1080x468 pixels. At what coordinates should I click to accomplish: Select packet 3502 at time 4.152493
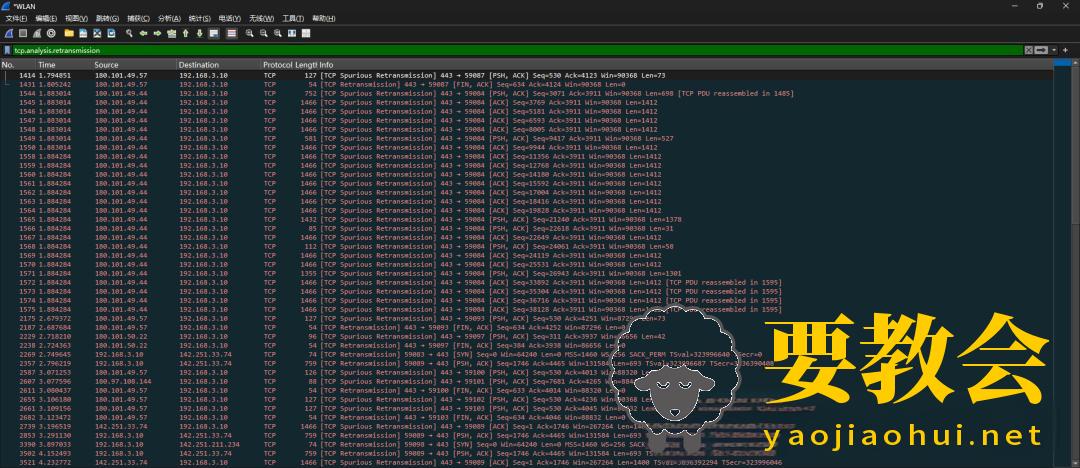(527, 454)
